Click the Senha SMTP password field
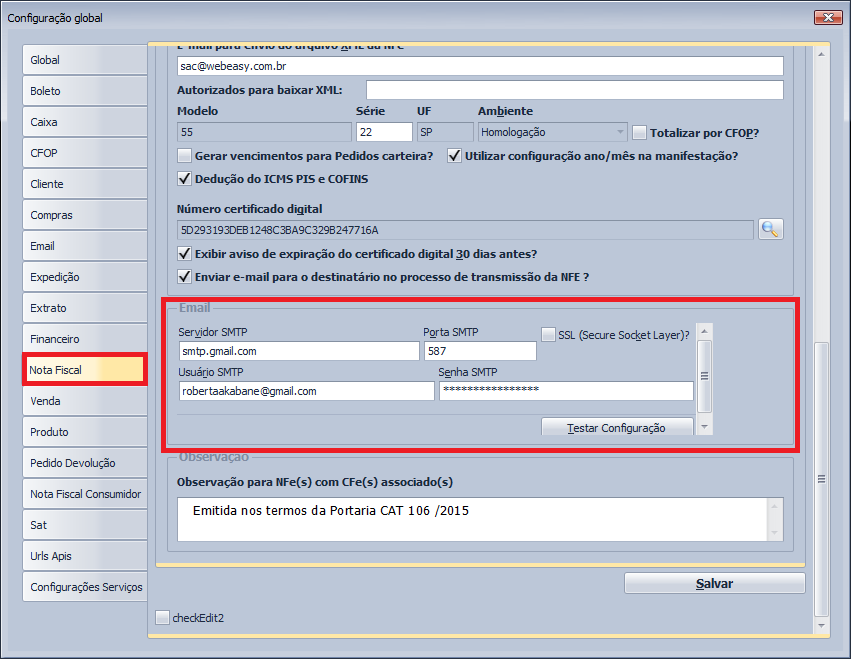This screenshot has width=851, height=659. tap(565, 391)
